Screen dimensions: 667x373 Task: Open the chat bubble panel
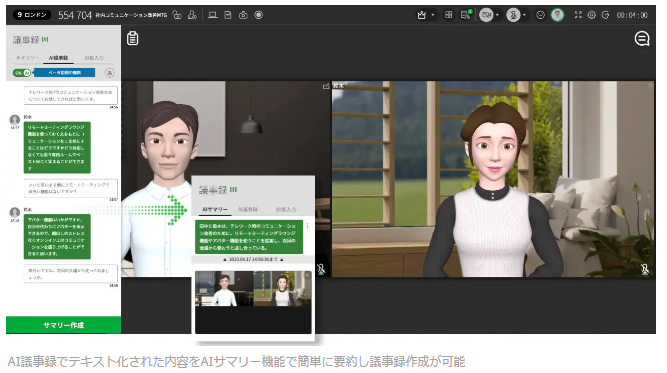click(x=641, y=39)
